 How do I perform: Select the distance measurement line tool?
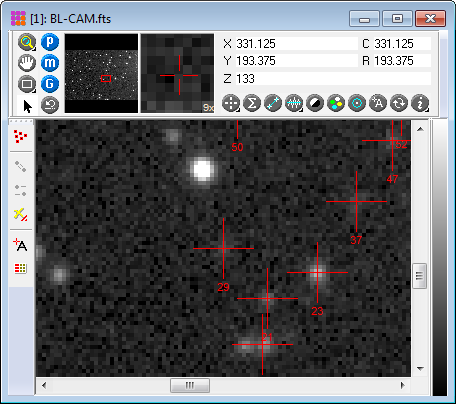click(273, 103)
